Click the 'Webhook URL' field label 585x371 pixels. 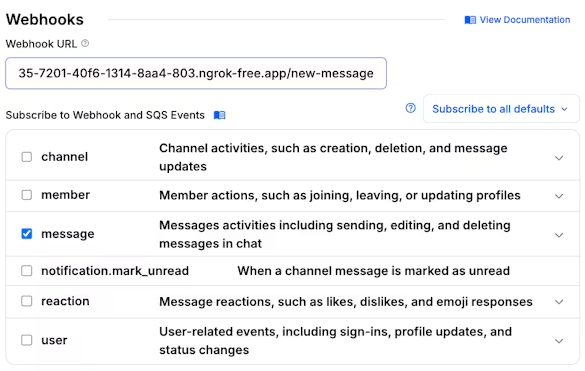(x=41, y=44)
